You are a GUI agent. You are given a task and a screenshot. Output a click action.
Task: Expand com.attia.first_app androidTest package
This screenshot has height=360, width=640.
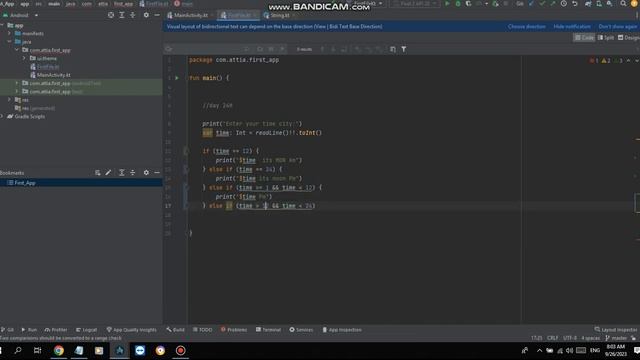pyautogui.click(x=17, y=83)
